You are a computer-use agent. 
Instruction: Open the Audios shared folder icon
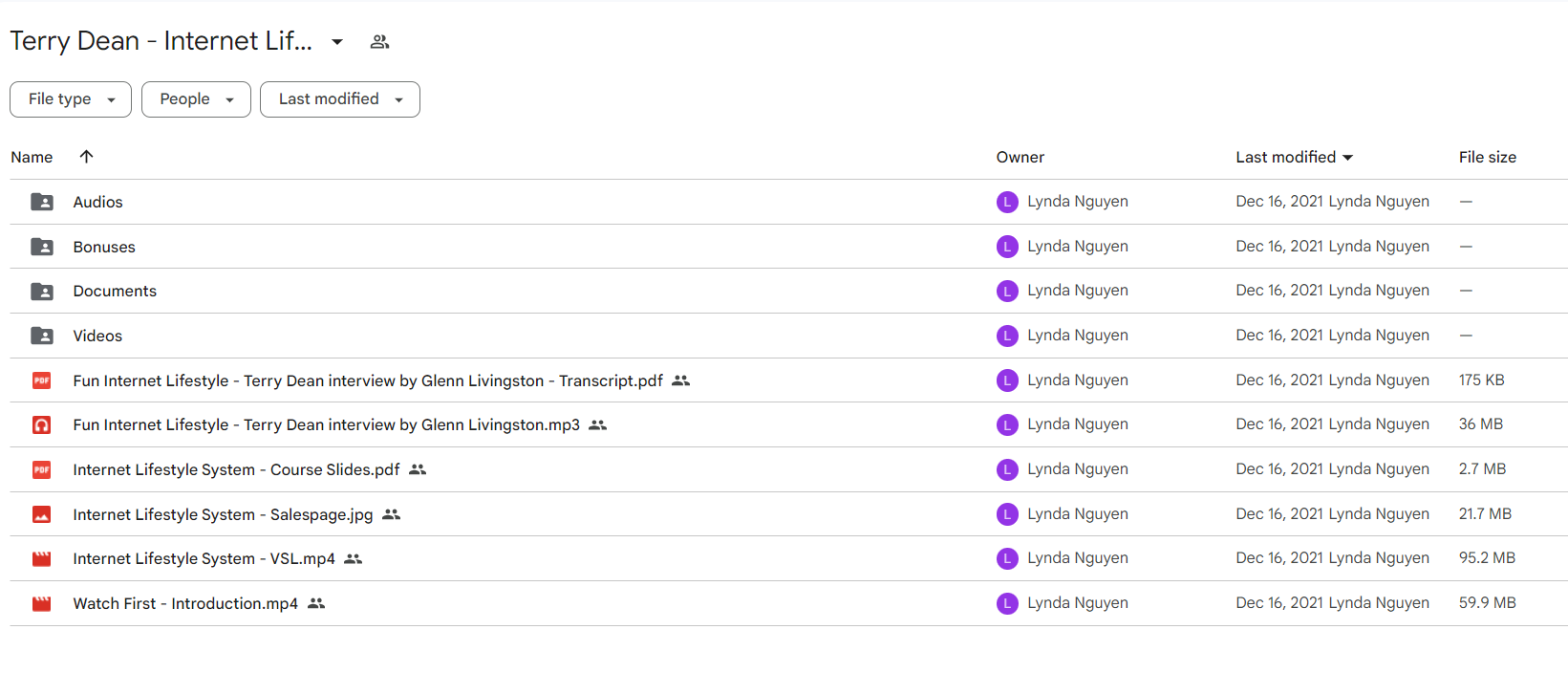point(42,202)
